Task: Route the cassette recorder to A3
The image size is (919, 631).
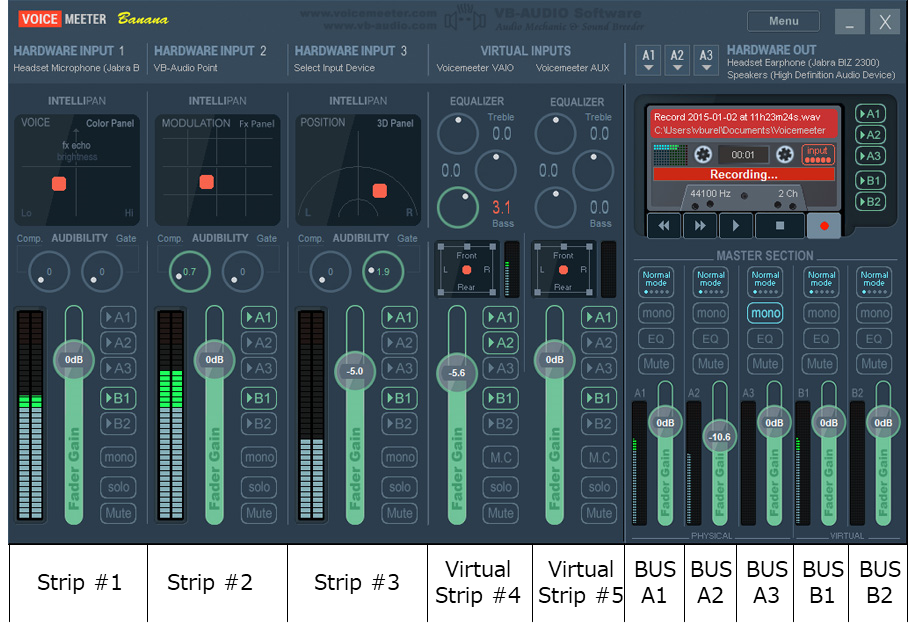Action: [870, 156]
